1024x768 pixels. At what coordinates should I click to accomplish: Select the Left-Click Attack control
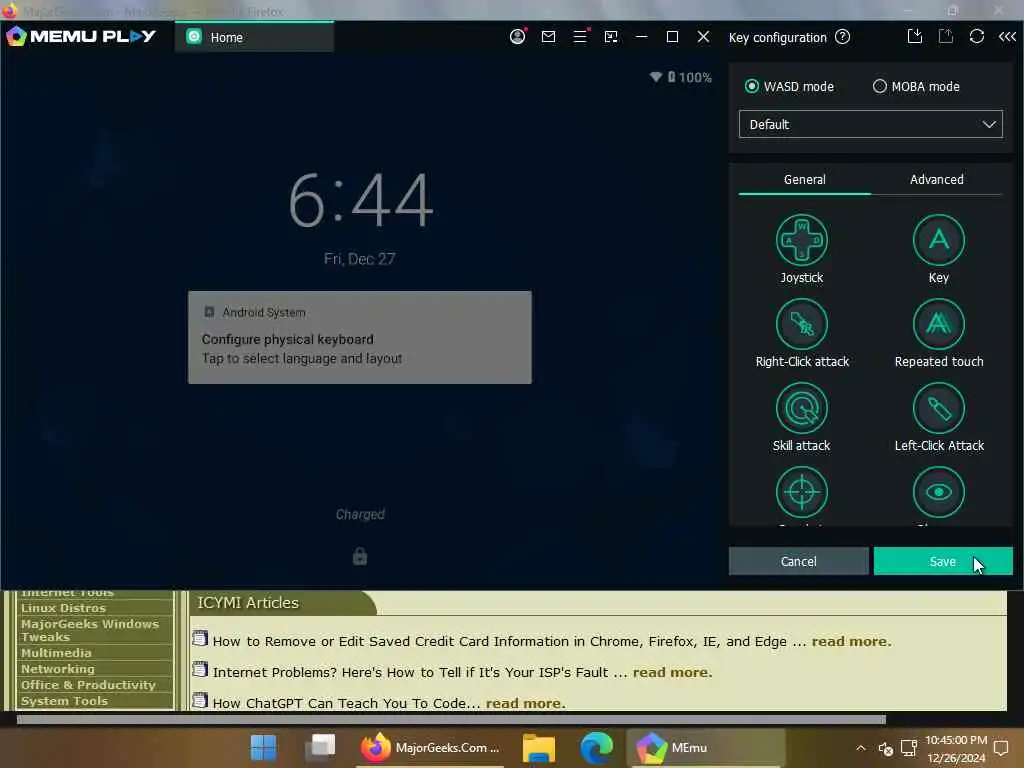(938, 408)
